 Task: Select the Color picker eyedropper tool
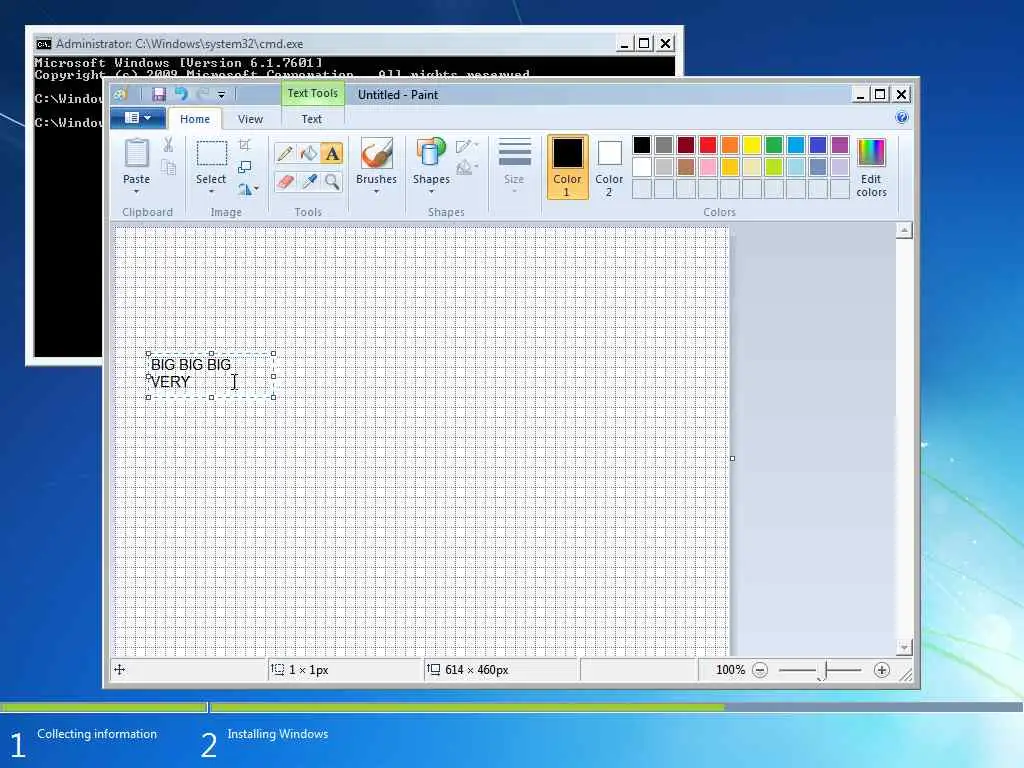[309, 181]
